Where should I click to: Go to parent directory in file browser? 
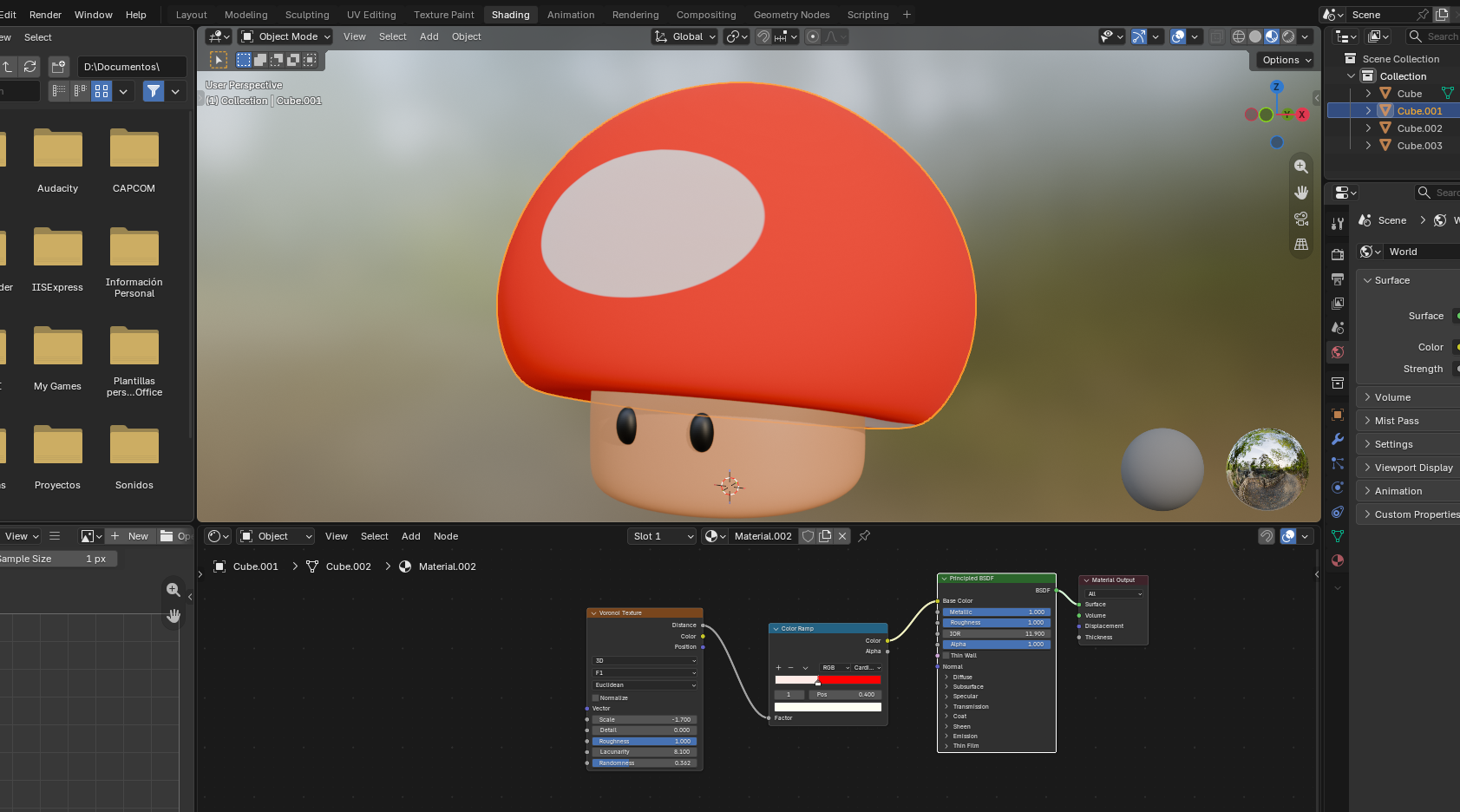(6, 67)
